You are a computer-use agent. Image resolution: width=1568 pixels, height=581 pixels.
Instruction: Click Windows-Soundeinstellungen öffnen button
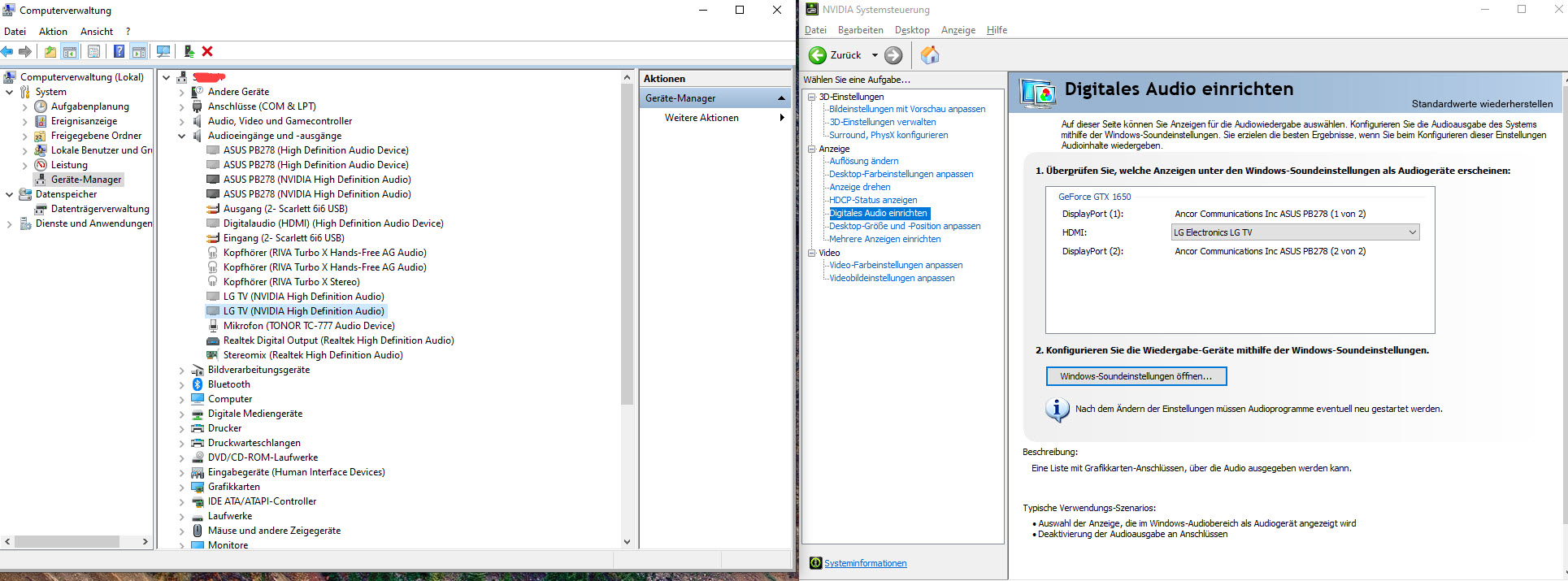[1136, 376]
